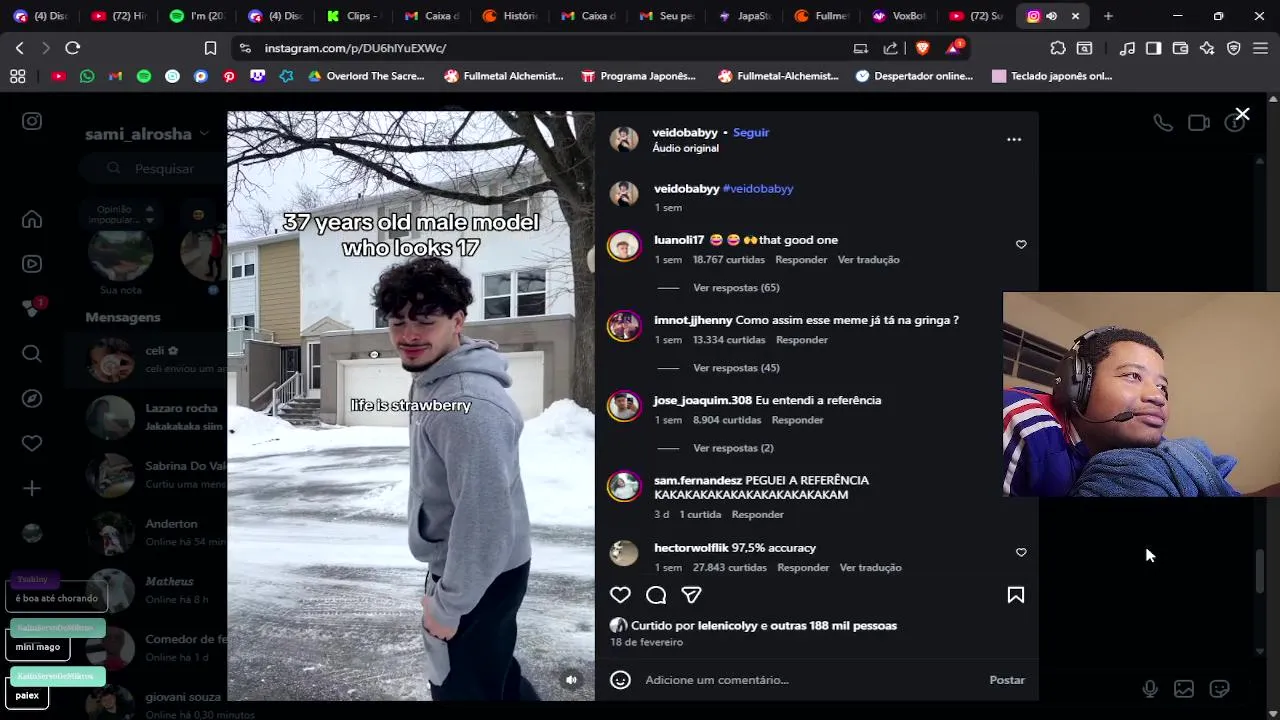Mute the video with the speaker icon
The height and width of the screenshot is (720, 1280).
click(571, 680)
